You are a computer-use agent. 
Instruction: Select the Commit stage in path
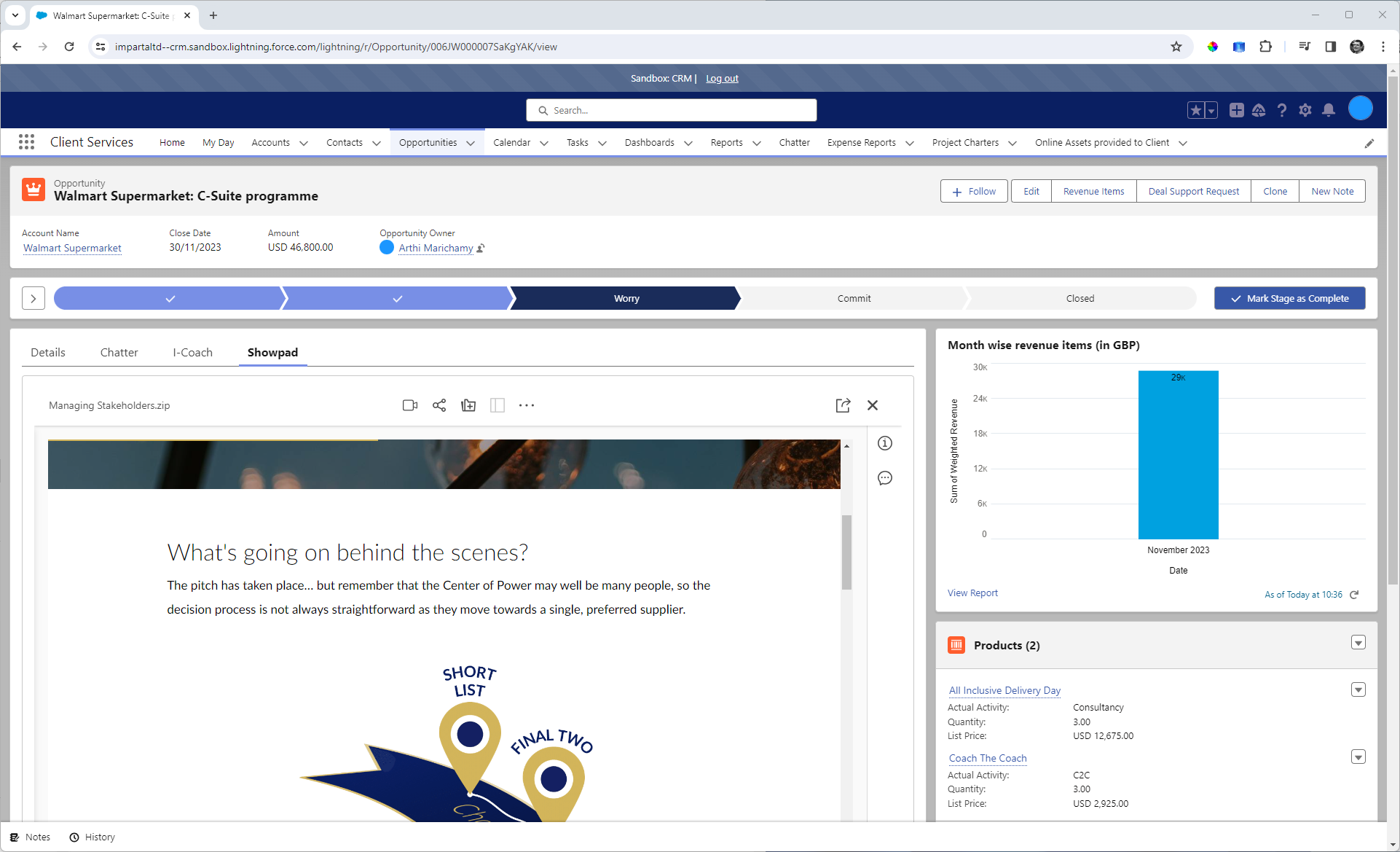tap(854, 298)
